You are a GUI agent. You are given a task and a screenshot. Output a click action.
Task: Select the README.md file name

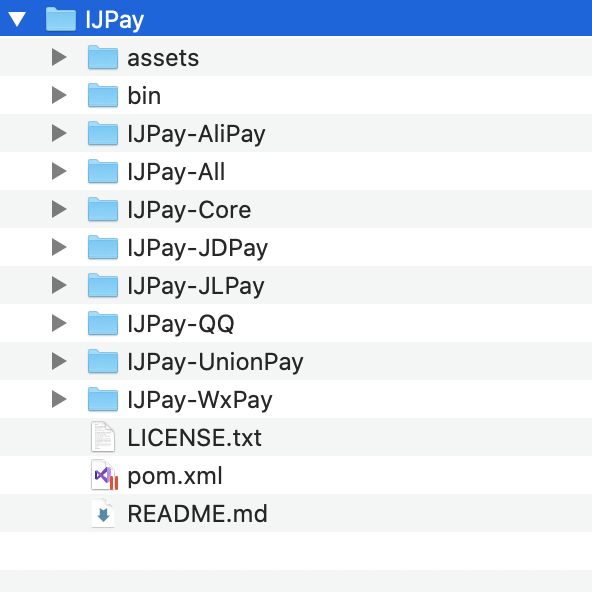click(197, 513)
